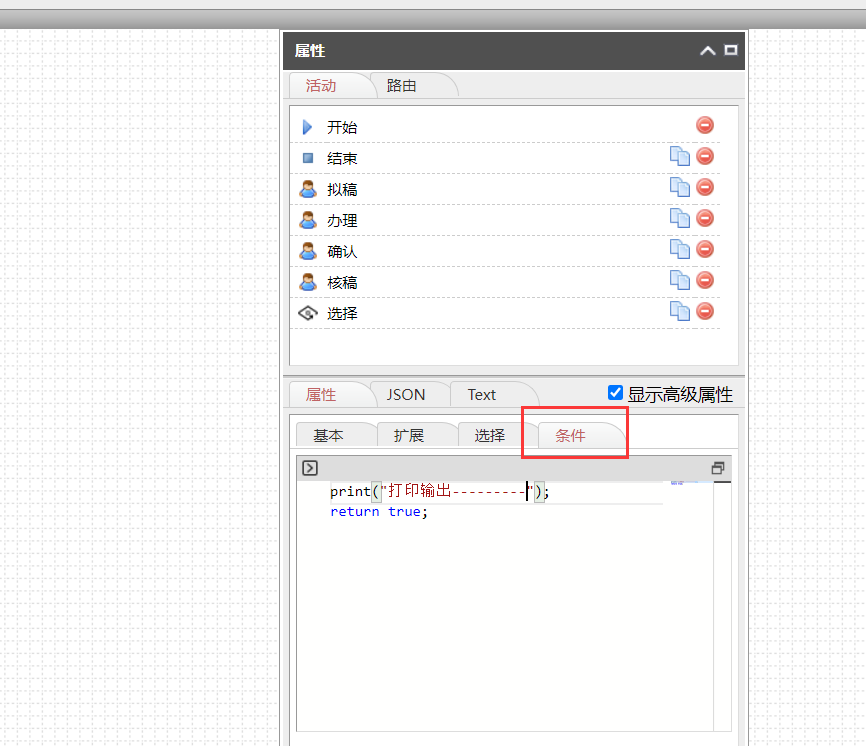Click the blue start arrow icon for 开始
The image size is (866, 746).
pos(308,128)
